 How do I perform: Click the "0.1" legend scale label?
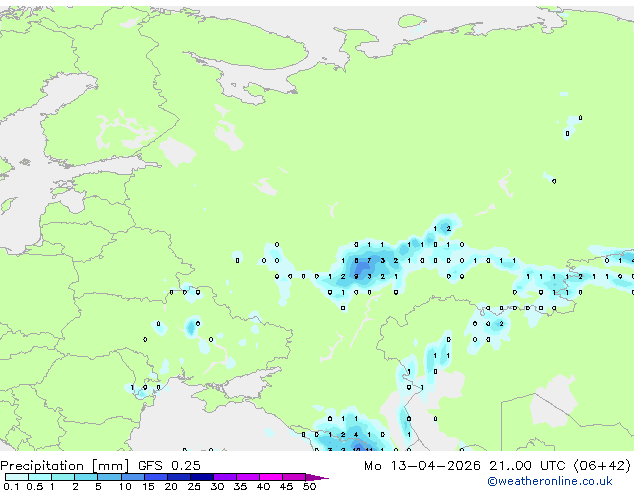(x=11, y=486)
